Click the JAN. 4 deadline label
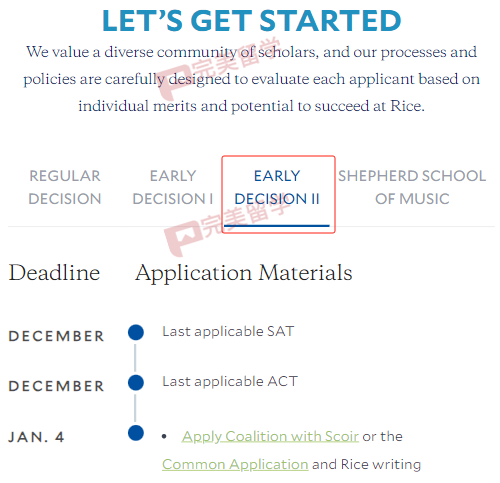Screen dimensions: 500x483 (36, 437)
